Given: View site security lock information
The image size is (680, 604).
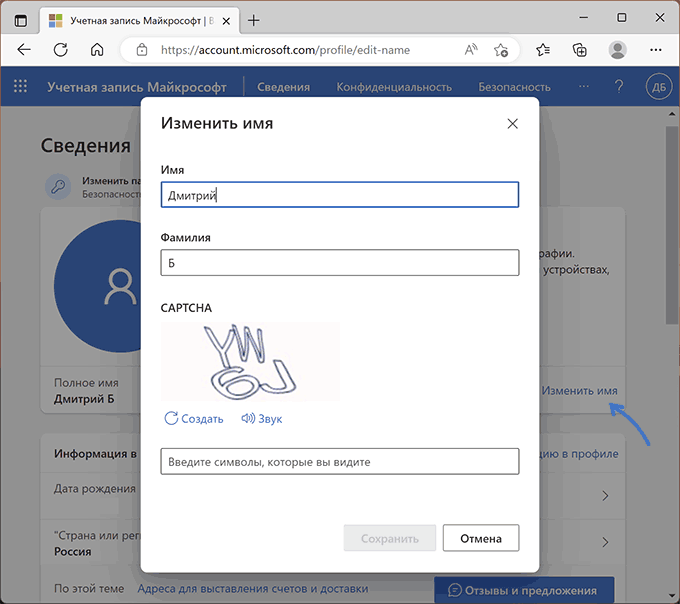Looking at the screenshot, I should [x=142, y=50].
